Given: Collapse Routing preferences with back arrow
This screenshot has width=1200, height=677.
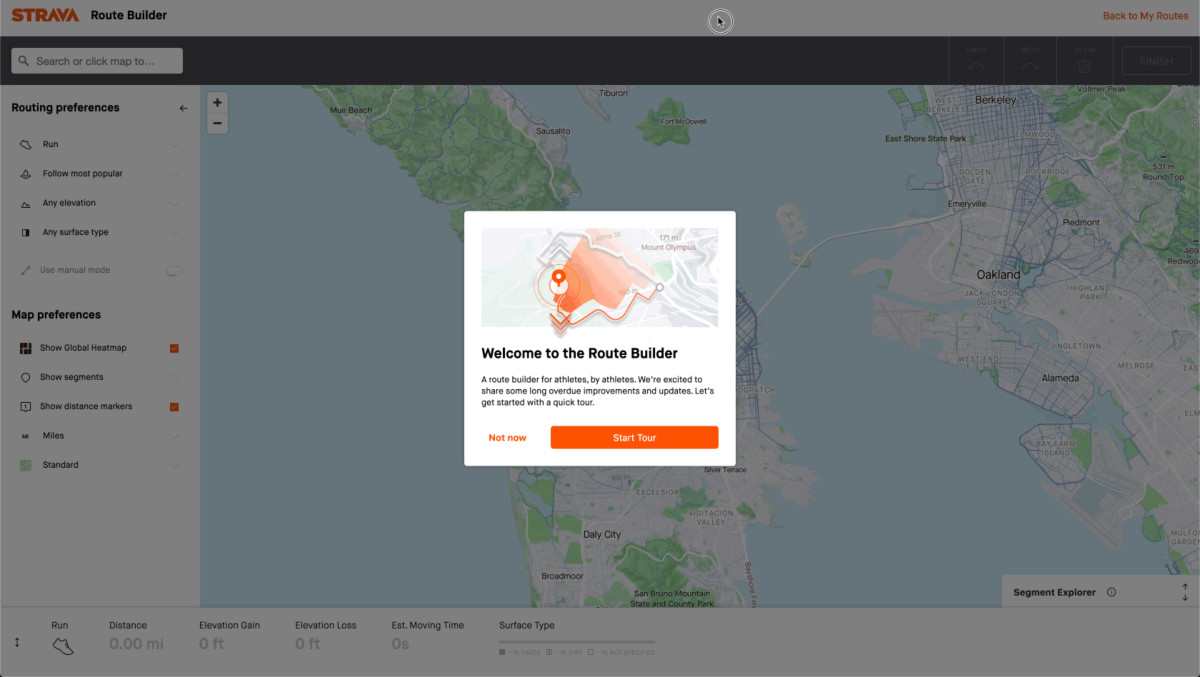Looking at the screenshot, I should [x=183, y=108].
